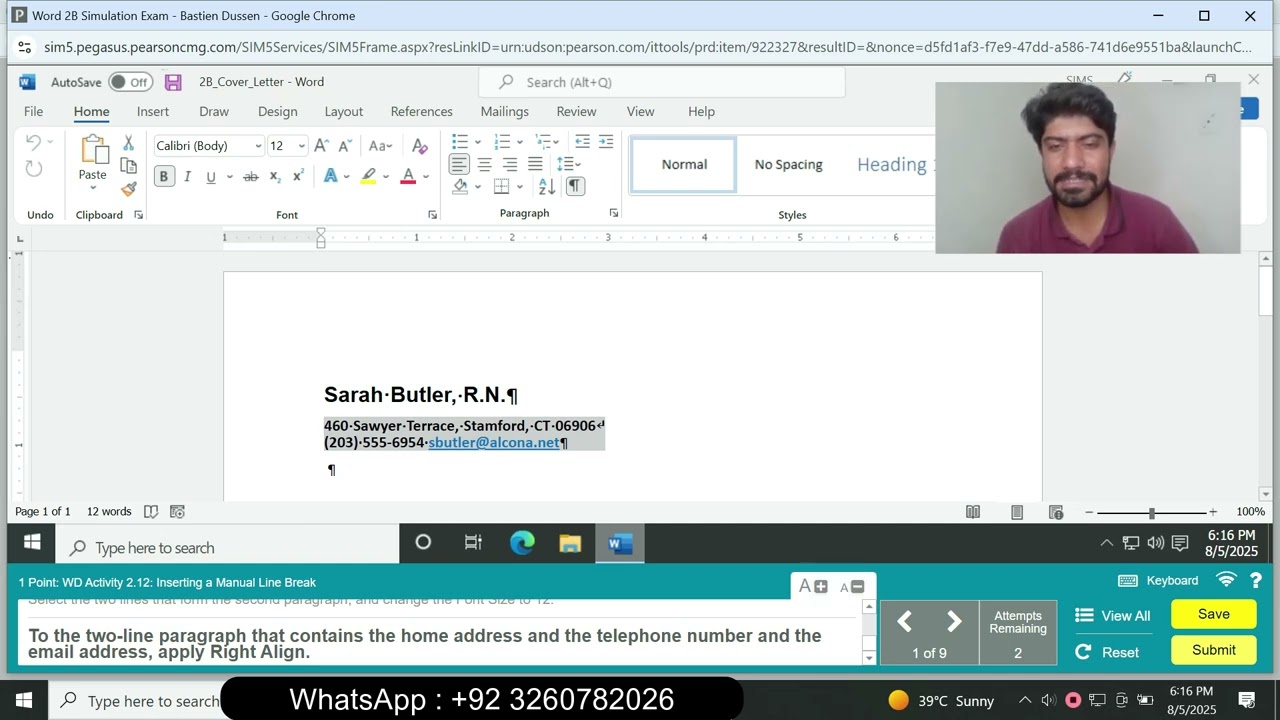Switch to the References tab
Viewport: 1280px width, 720px height.
[x=421, y=111]
